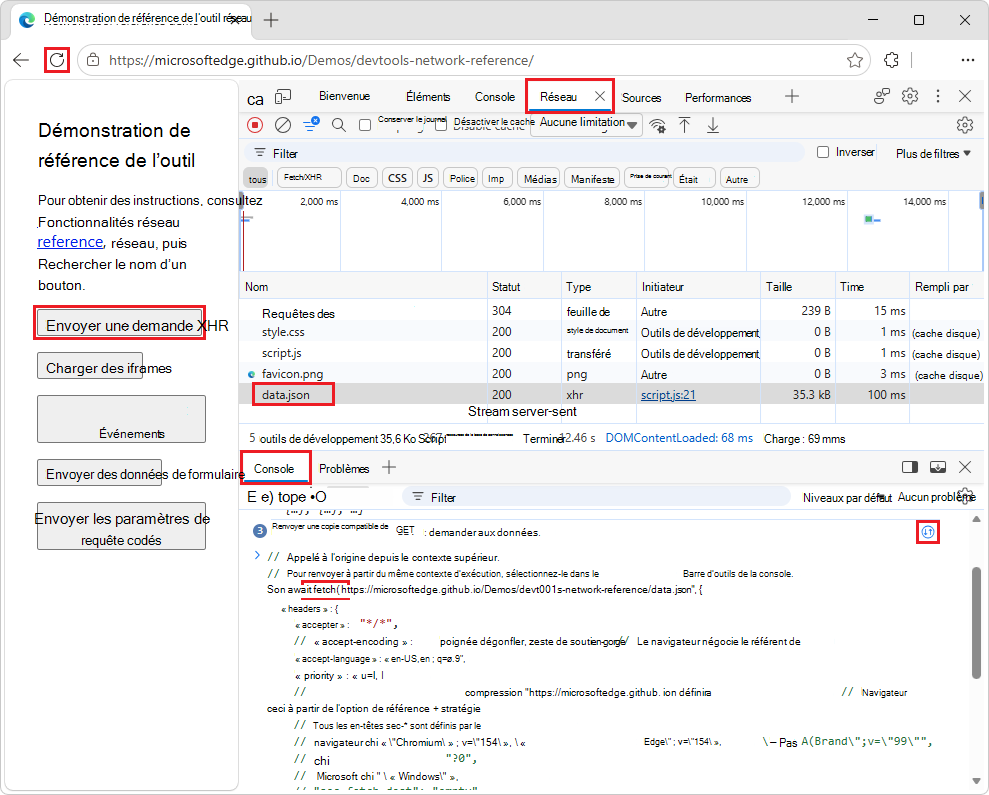
Task: Open the Sources tab
Action: coord(641,97)
